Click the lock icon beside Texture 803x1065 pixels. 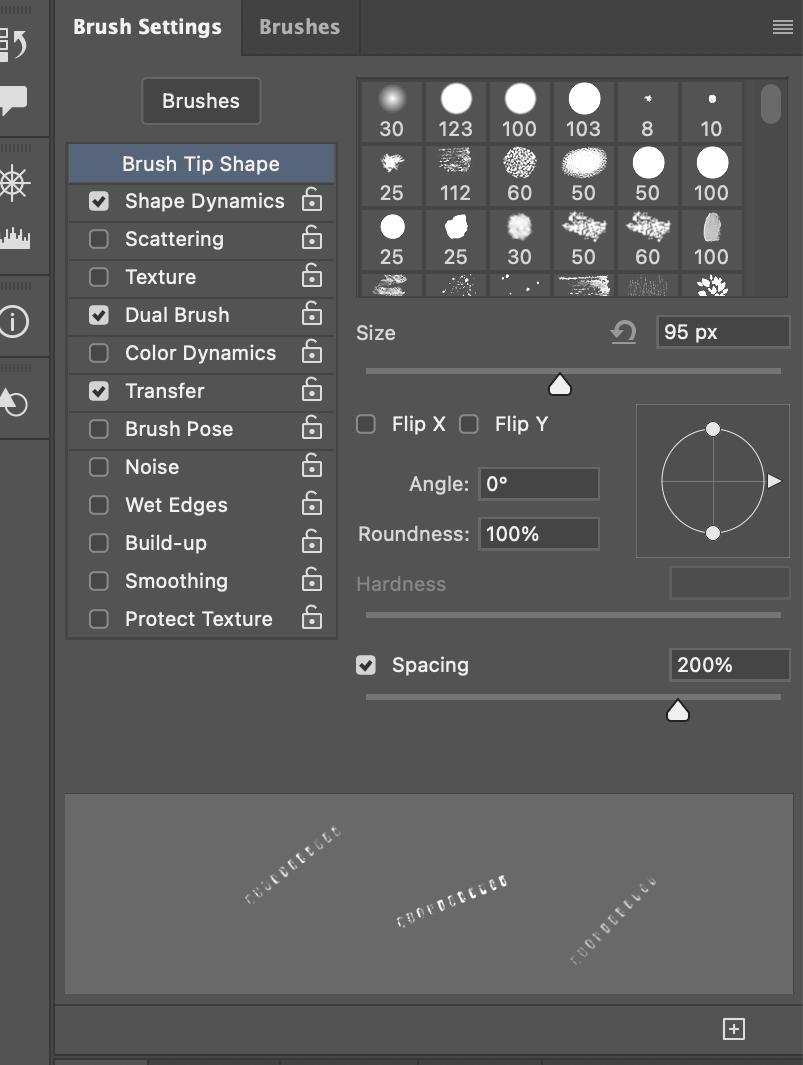tap(312, 276)
